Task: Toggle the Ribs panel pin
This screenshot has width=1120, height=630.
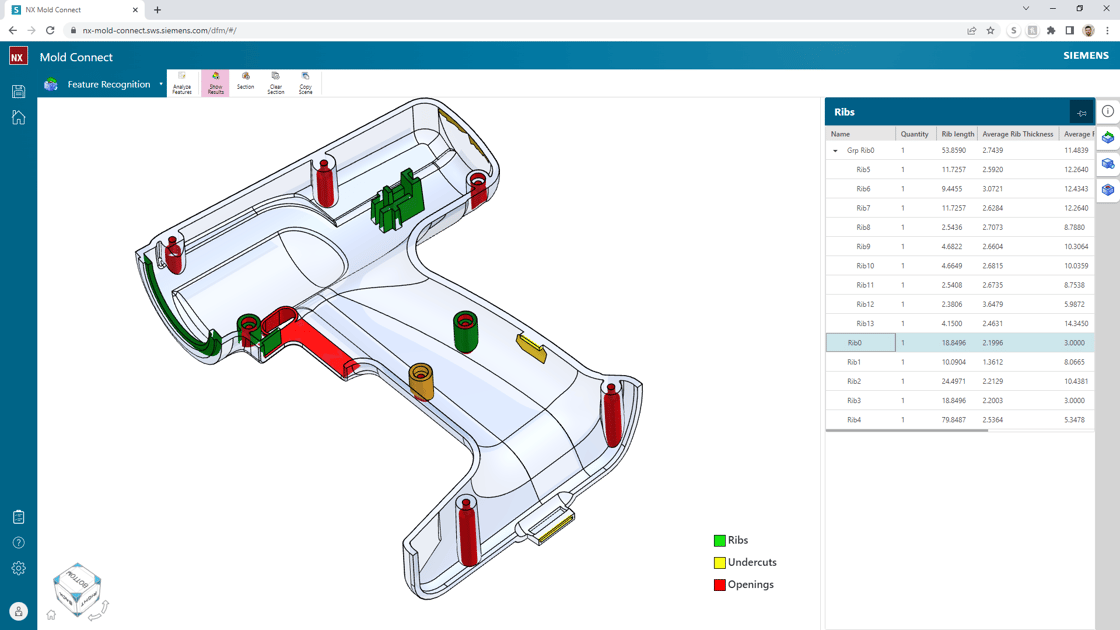Action: coord(1081,113)
